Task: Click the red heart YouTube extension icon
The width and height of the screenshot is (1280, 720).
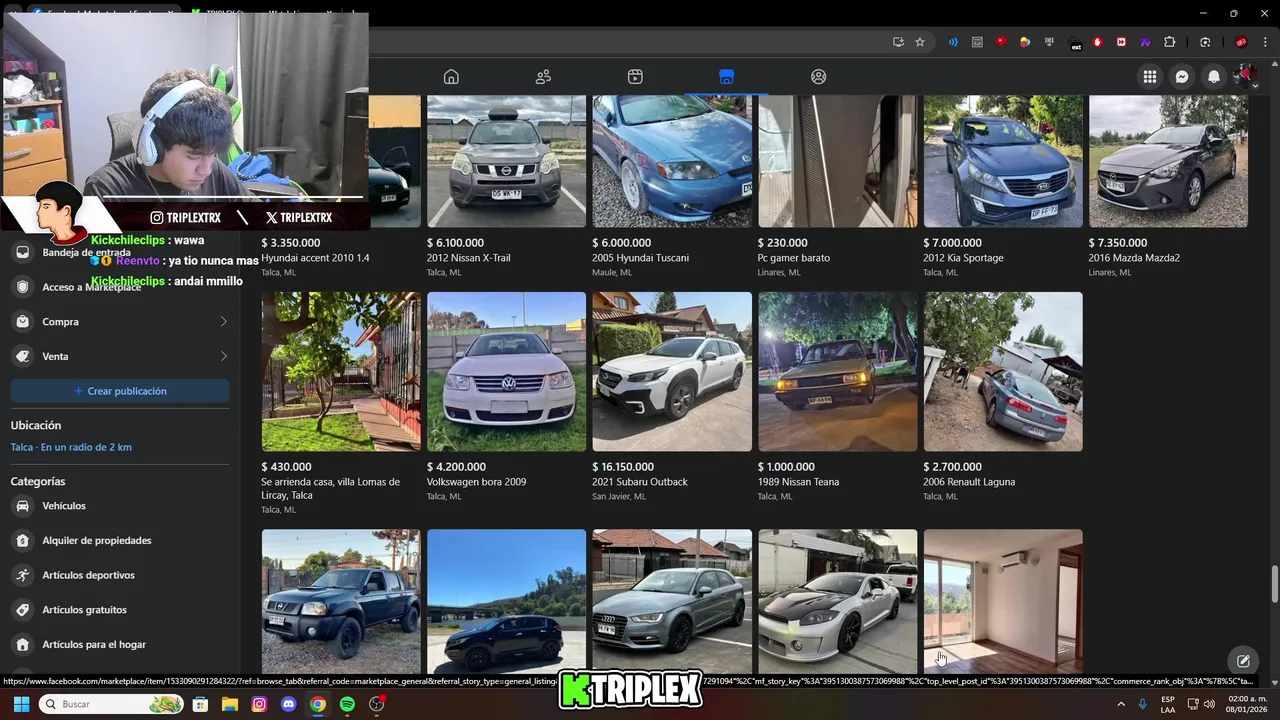Action: 1001,42
